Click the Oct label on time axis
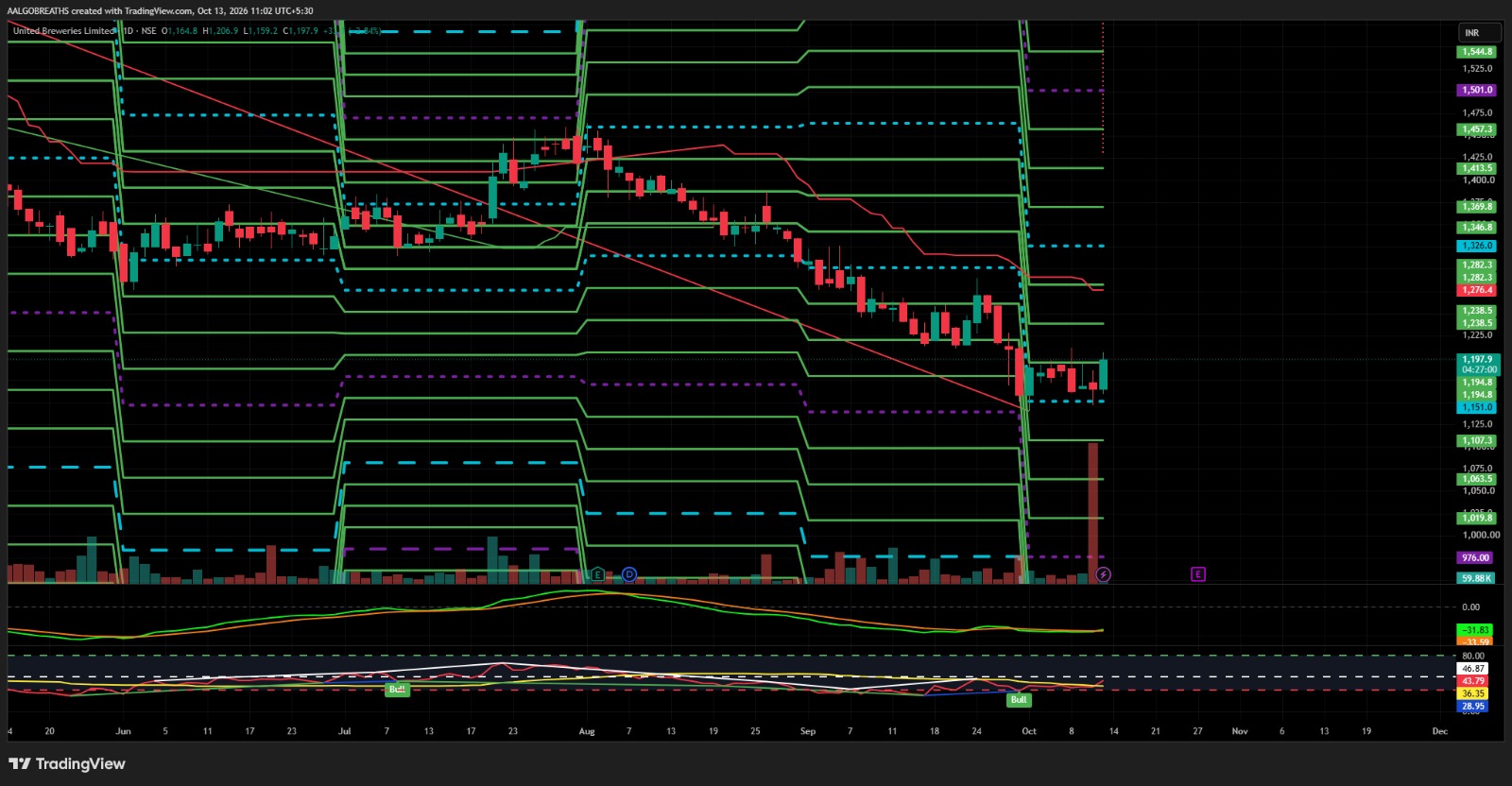This screenshot has height=786, width=1512. [x=1029, y=731]
